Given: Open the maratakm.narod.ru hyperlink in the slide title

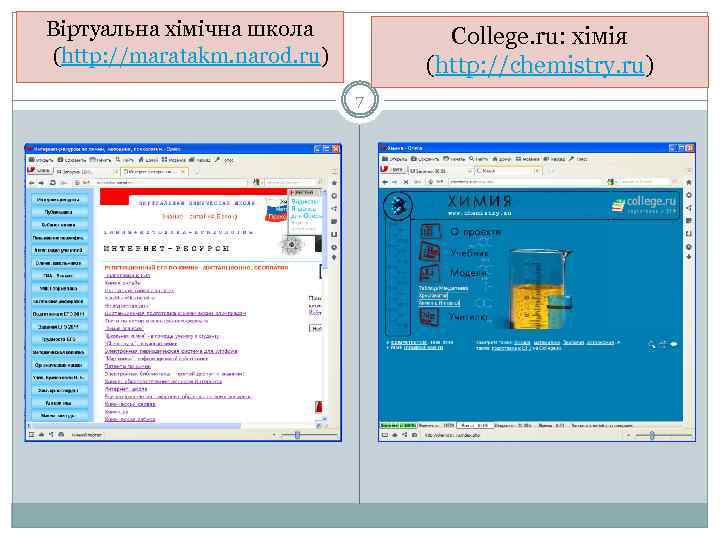Looking at the screenshot, I should 190,56.
